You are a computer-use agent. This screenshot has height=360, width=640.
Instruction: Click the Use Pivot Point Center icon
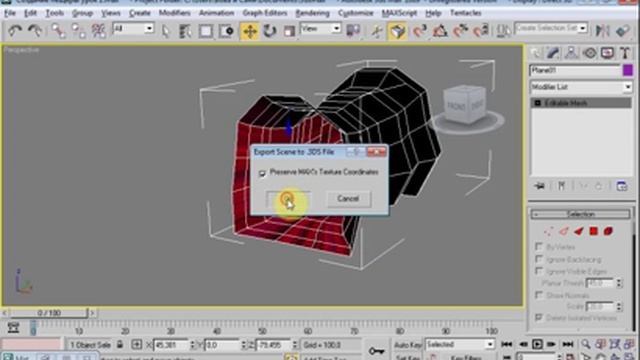(353, 31)
